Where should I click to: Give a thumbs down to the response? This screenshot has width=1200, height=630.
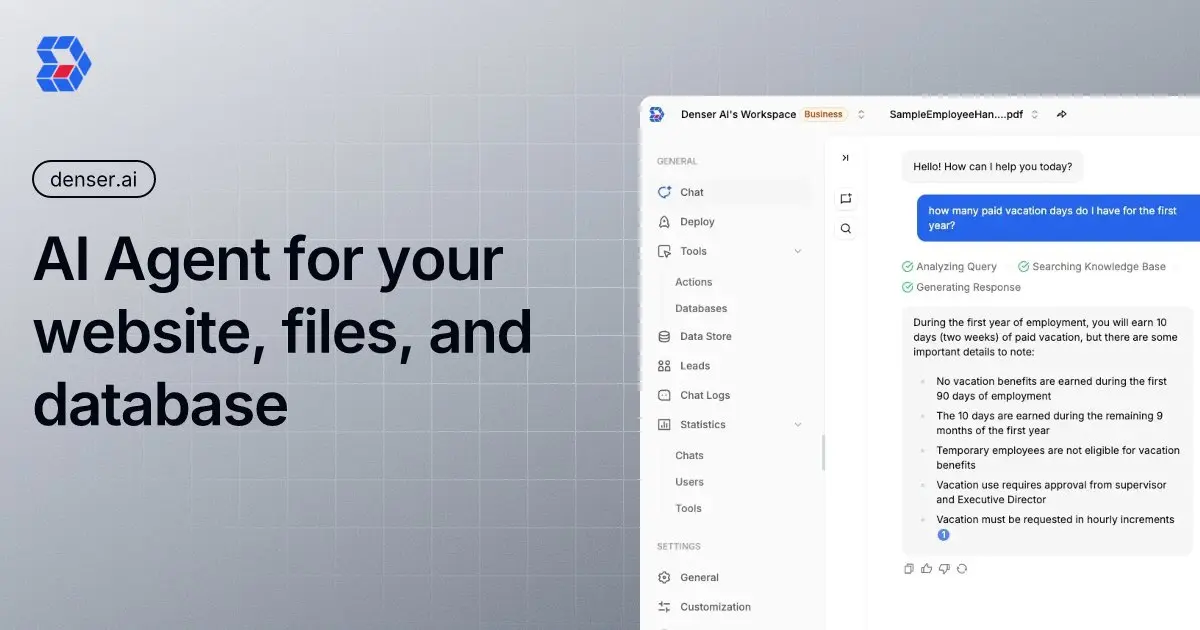[944, 568]
